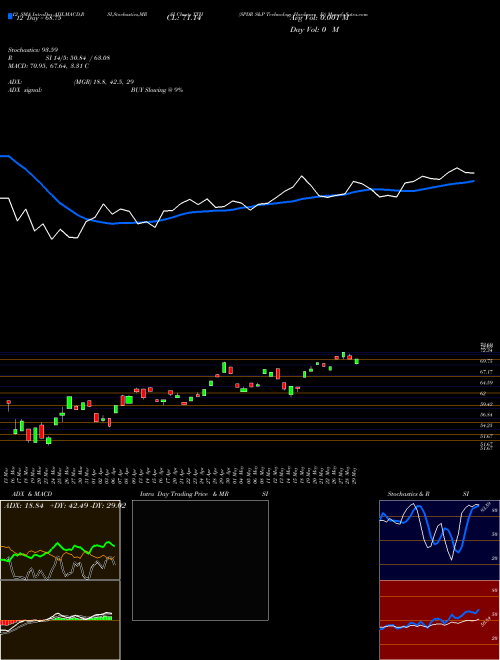This screenshot has height=660, width=500.
Task: Click the blue 12-day SMA legend square
Action: 10,16
